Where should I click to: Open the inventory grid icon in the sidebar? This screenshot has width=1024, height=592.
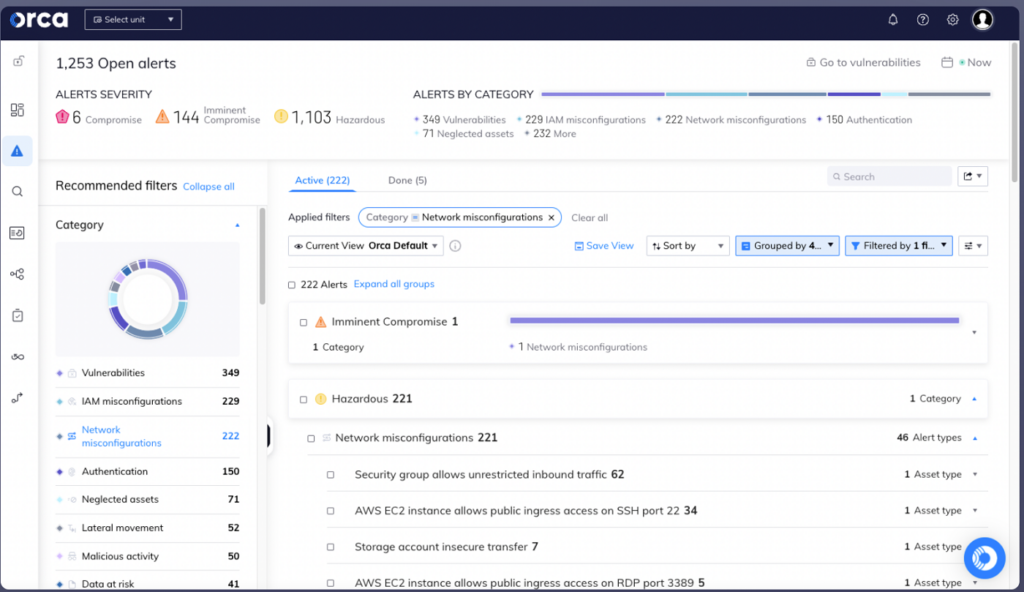point(16,110)
